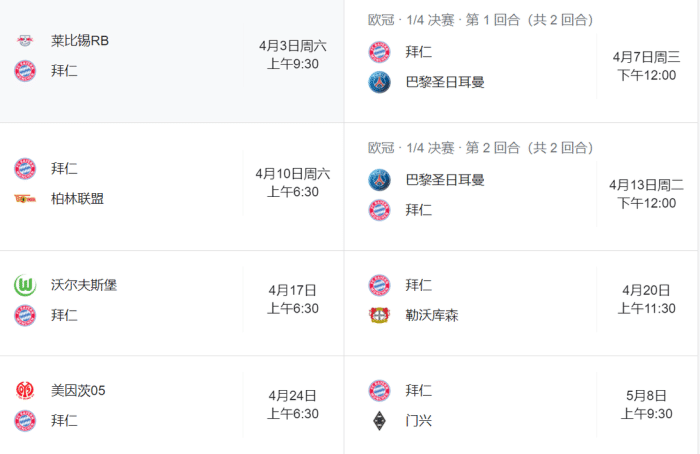Select the 沃尔夫斯堡 team name
Screen dimensions: 700x454
pos(84,285)
